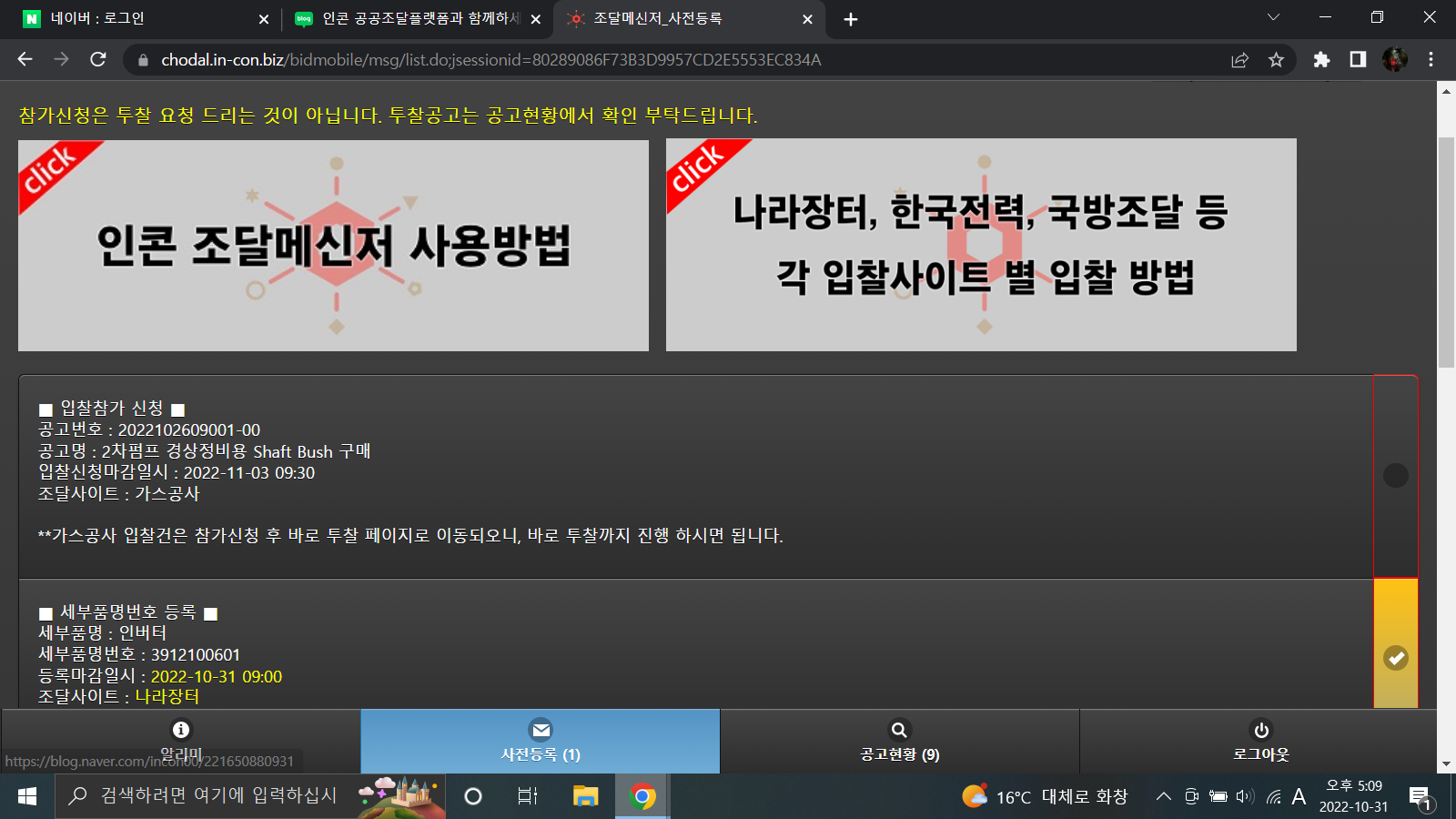
Task: Open 알리미 bottom menu
Action: pos(181,741)
